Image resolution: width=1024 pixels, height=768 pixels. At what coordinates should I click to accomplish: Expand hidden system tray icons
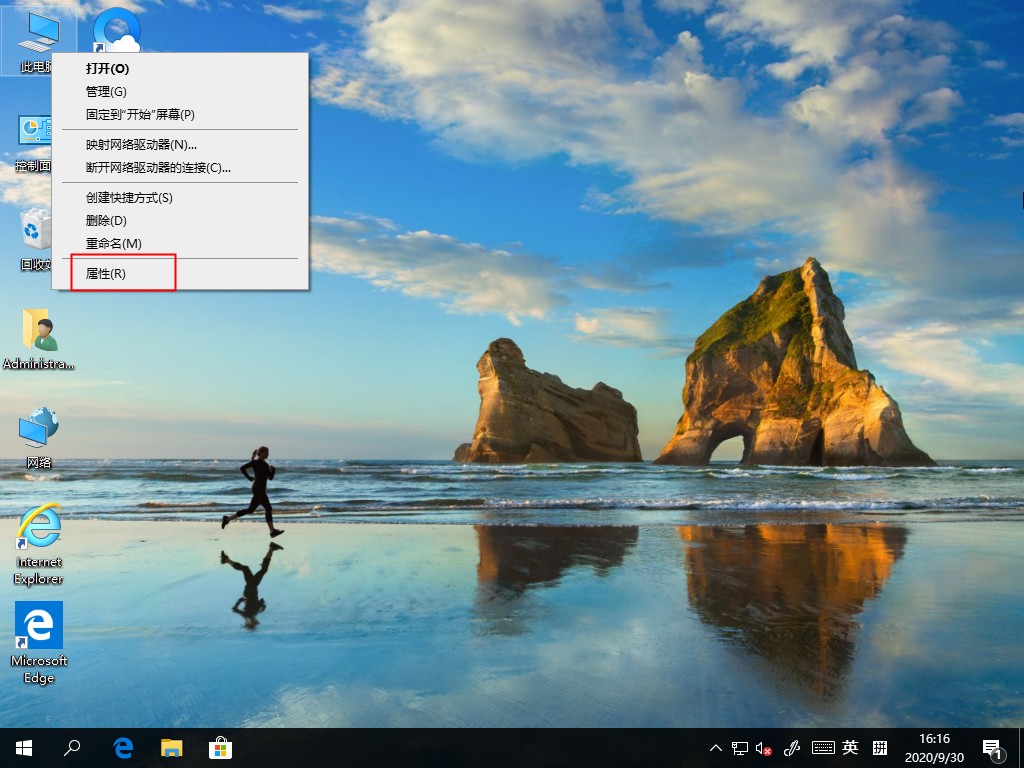coord(716,747)
